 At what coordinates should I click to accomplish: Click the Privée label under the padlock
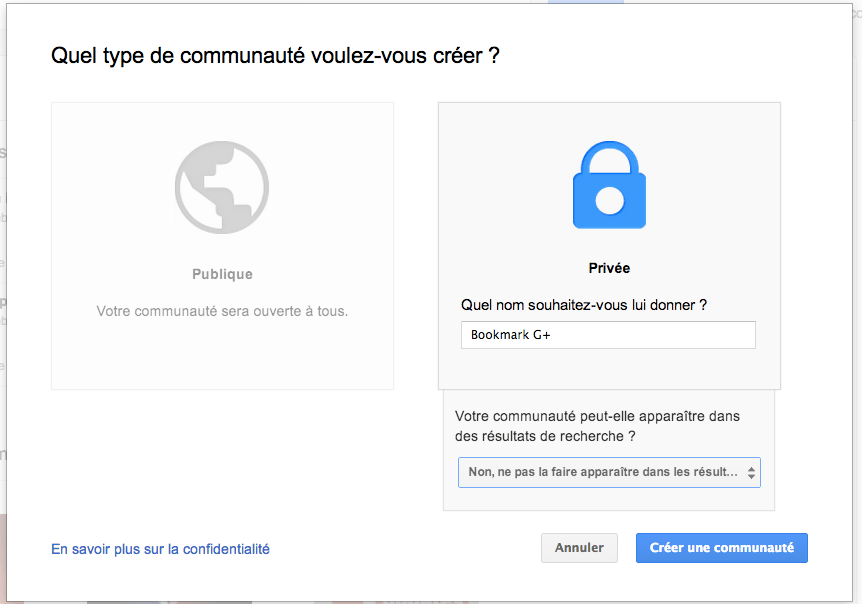tap(608, 268)
